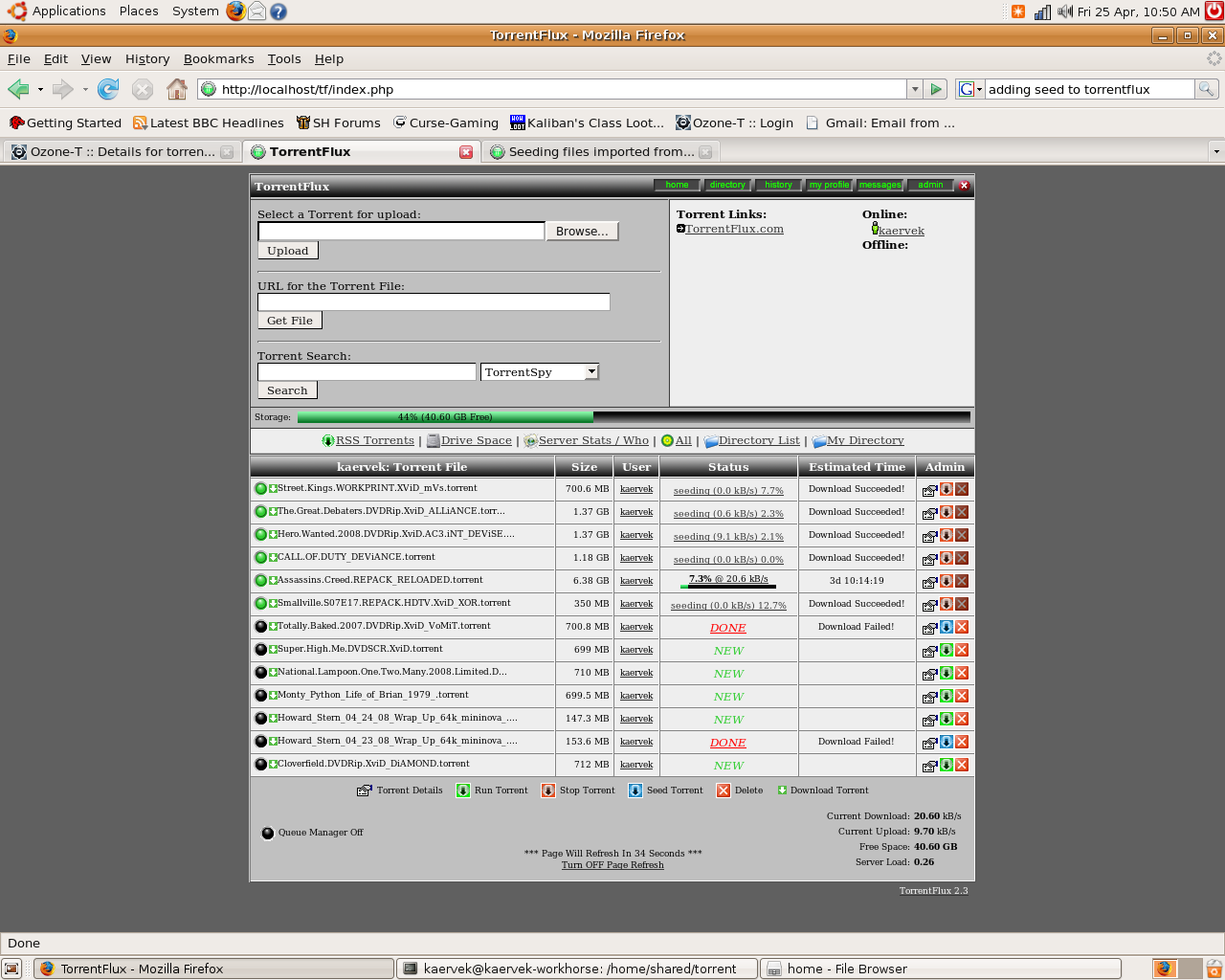Open the Latest BBC Headlines bookmark

tap(209, 122)
